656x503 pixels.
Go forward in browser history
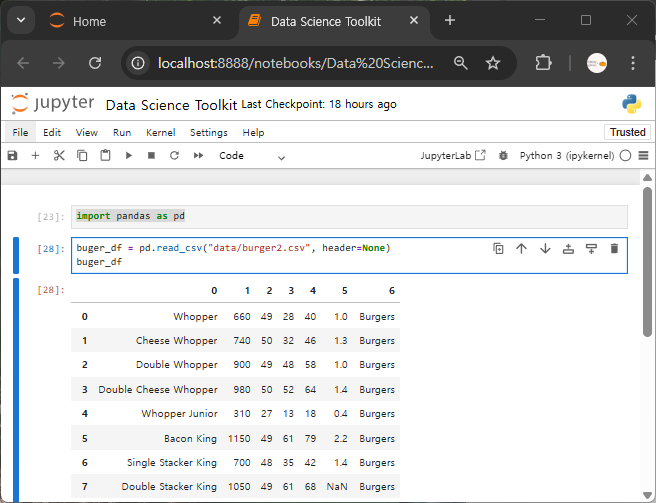point(59,63)
